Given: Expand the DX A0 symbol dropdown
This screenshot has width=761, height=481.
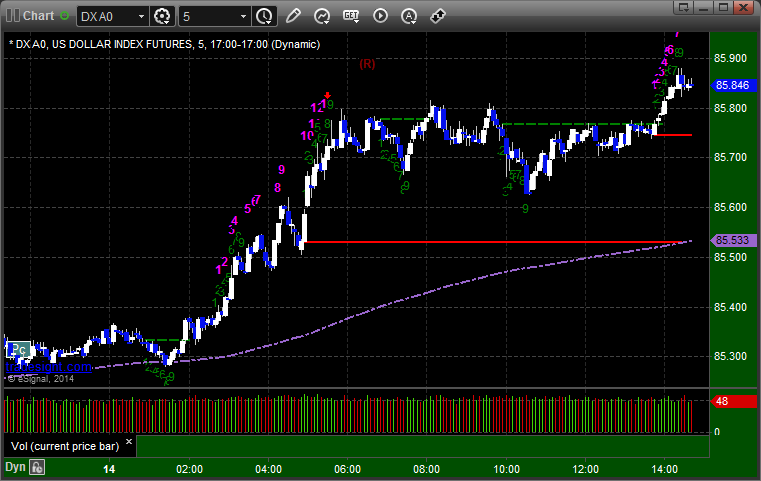Looking at the screenshot, I should (x=141, y=17).
